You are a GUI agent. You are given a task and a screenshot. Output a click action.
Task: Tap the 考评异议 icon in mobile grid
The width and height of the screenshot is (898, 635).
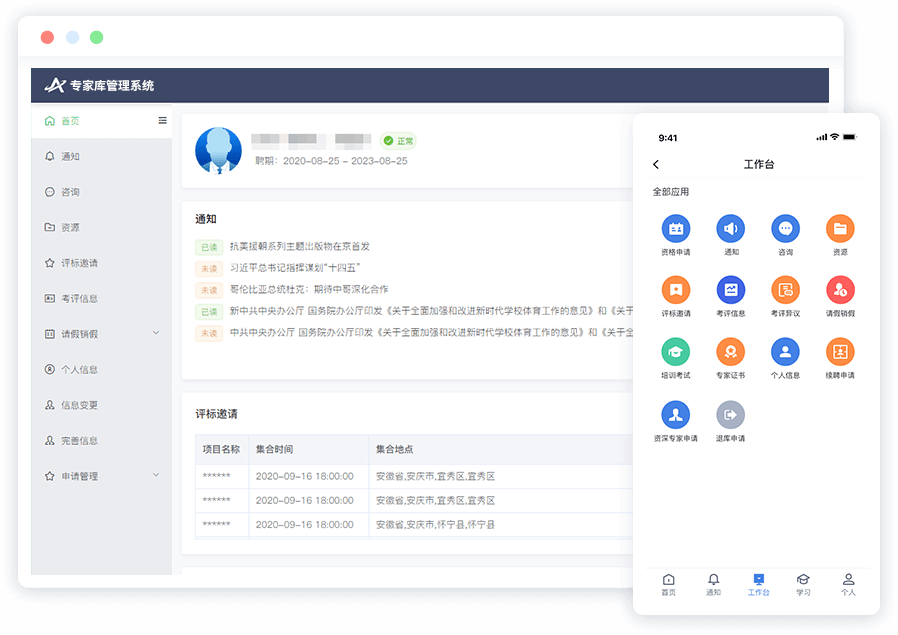click(785, 291)
